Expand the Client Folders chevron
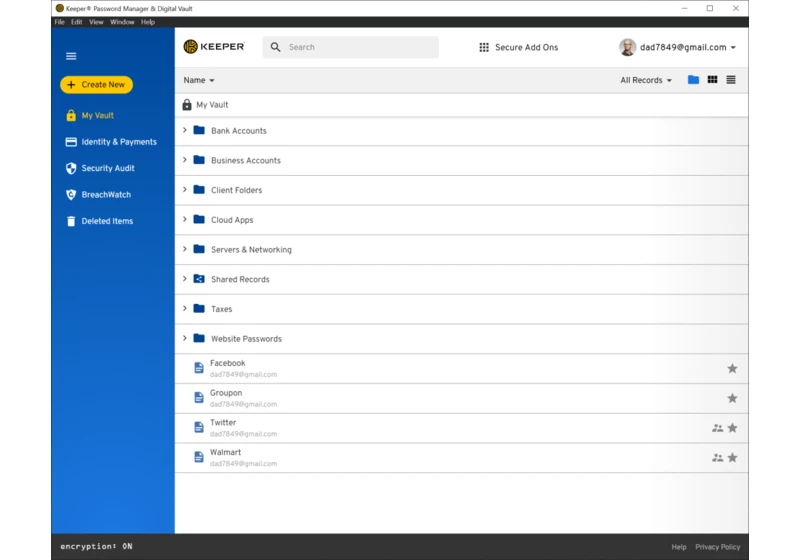Image resolution: width=800 pixels, height=560 pixels. (185, 190)
